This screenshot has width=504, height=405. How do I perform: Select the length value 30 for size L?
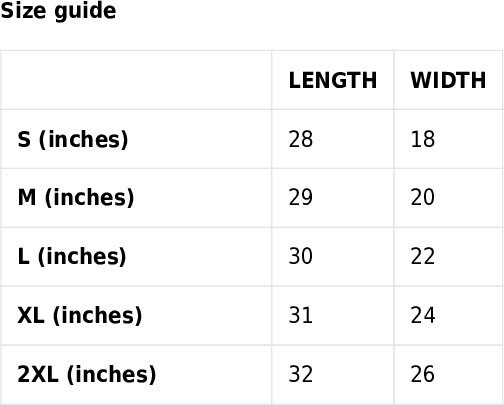point(301,256)
